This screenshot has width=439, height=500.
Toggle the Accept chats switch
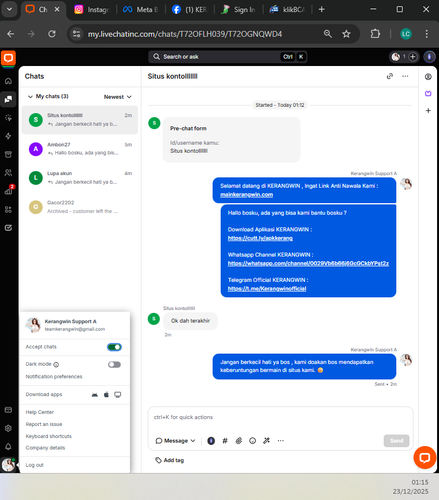tap(114, 347)
